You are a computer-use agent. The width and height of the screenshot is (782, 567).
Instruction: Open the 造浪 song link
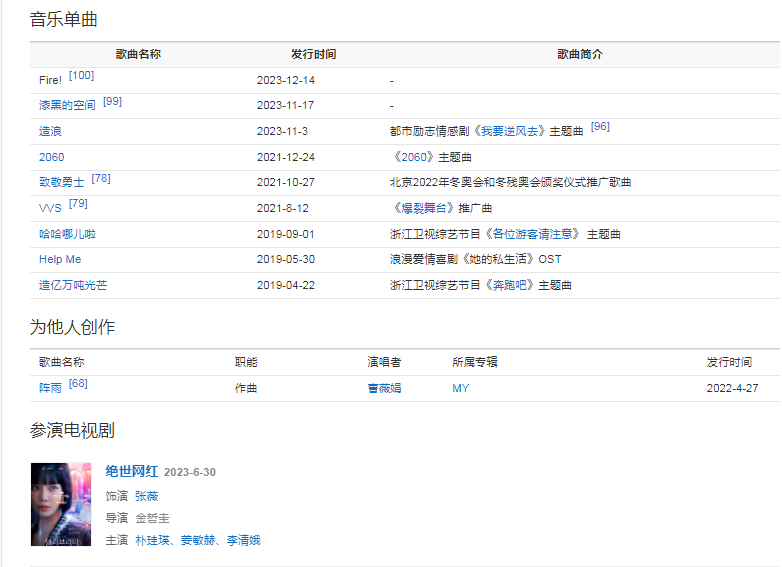coord(50,132)
